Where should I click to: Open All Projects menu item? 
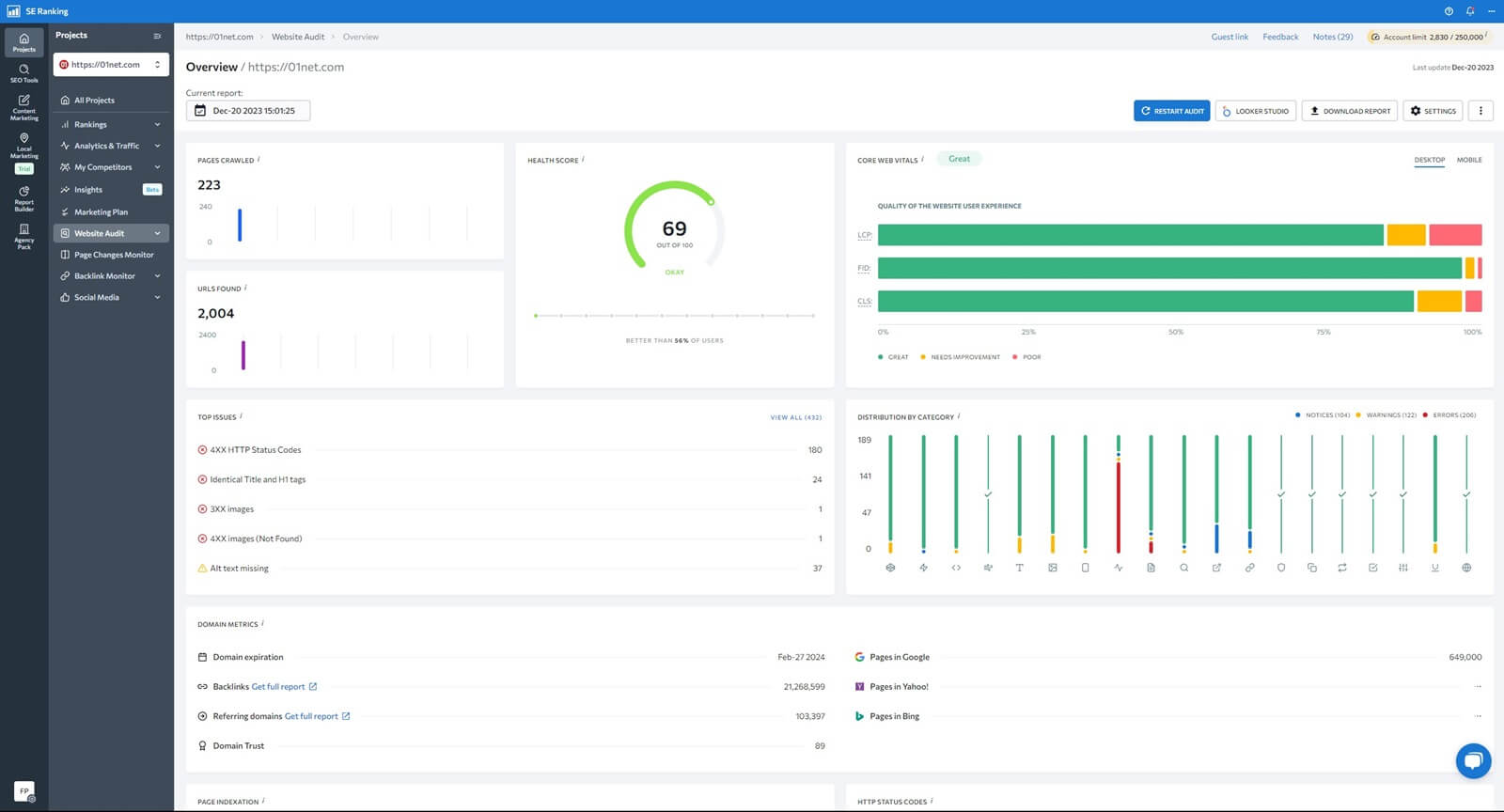coord(111,101)
